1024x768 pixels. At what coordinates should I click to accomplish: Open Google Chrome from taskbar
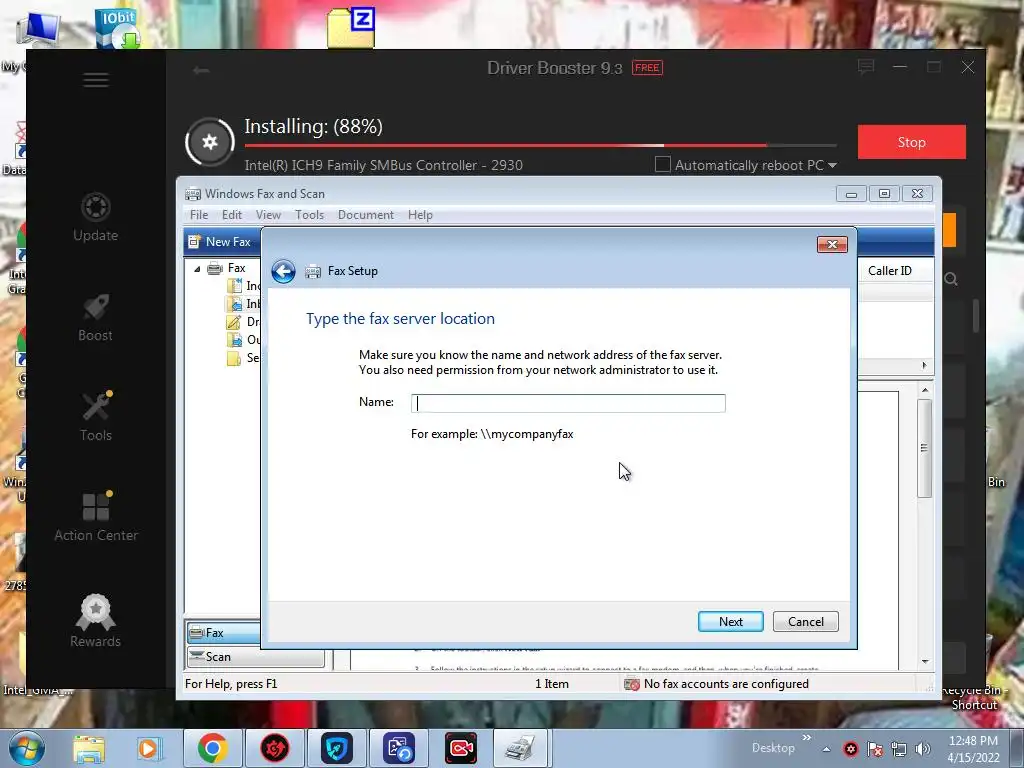tap(213, 748)
